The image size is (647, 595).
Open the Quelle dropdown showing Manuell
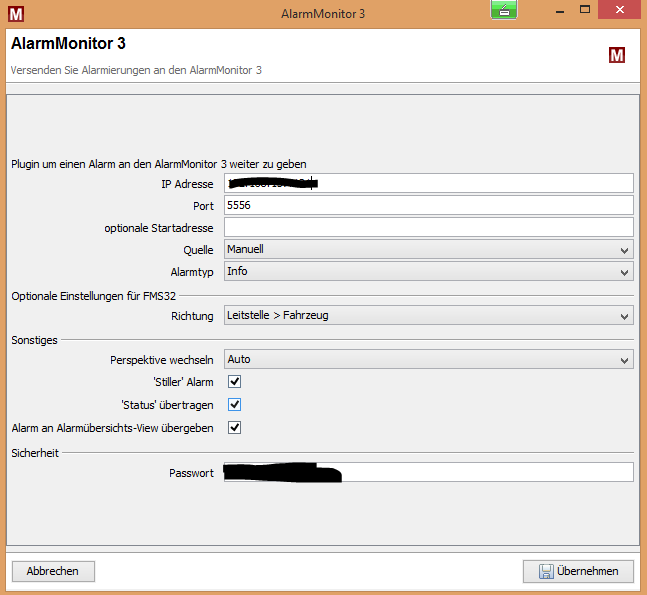[x=428, y=249]
